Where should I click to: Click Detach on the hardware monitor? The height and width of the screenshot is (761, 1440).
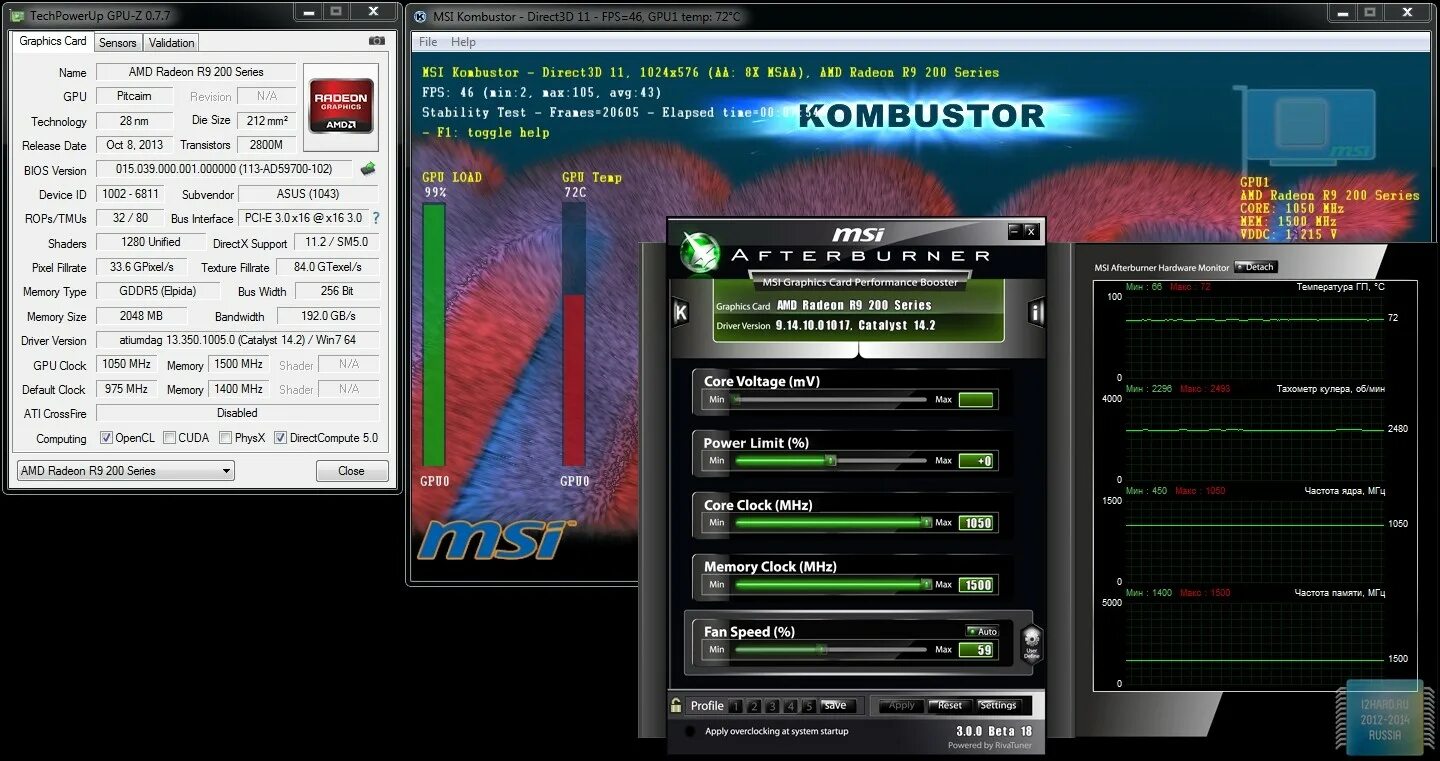click(x=1256, y=267)
